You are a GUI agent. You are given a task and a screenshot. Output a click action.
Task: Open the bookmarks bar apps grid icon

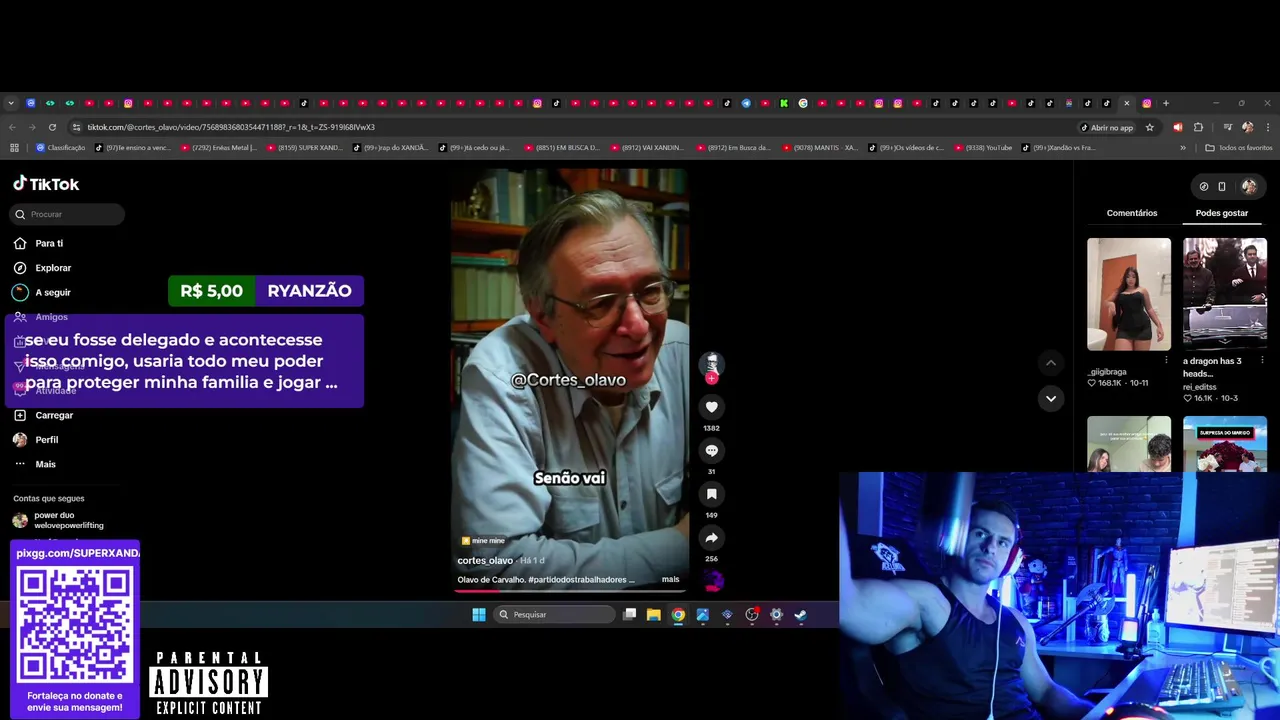tap(14, 148)
